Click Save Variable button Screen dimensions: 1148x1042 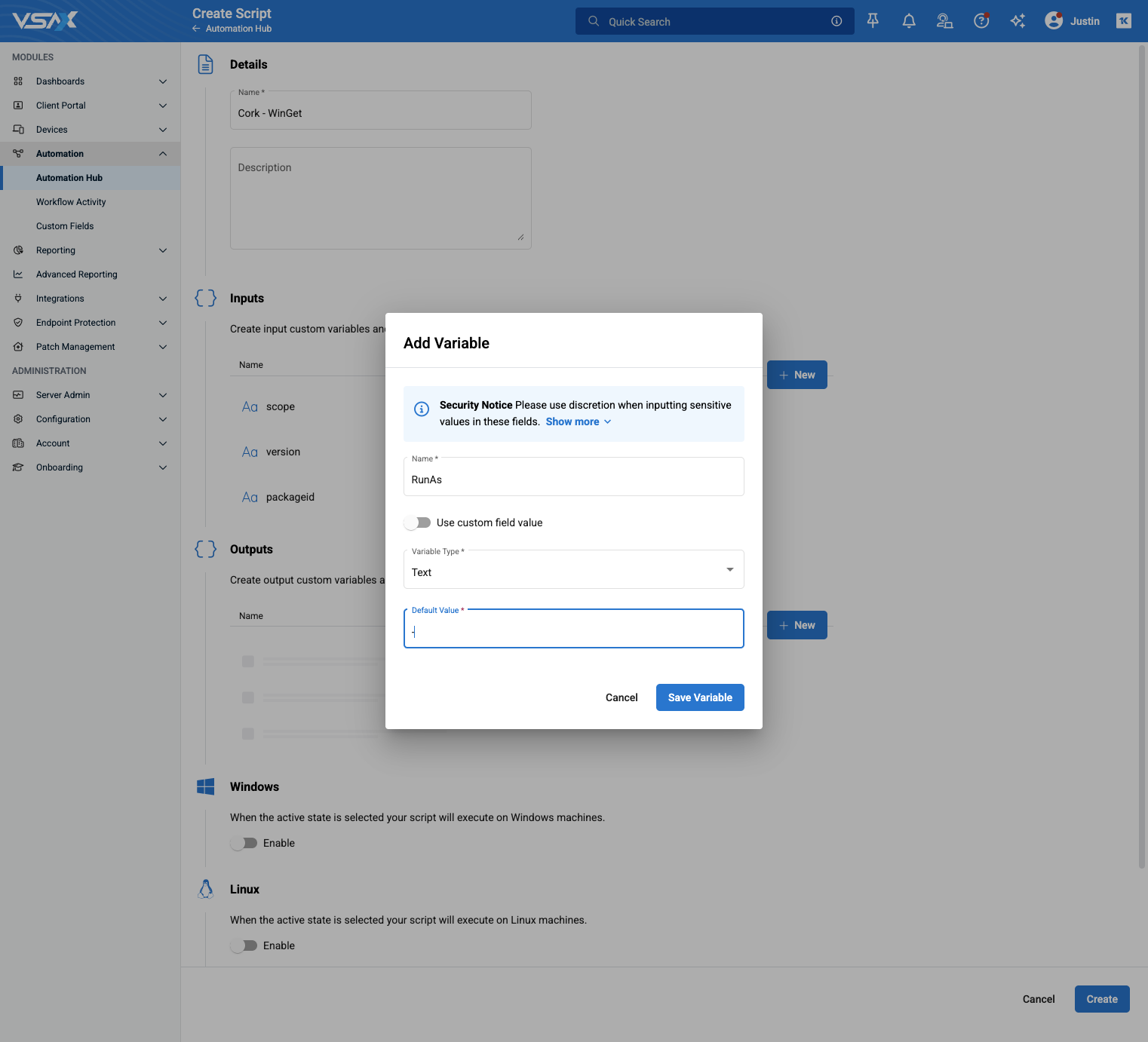coord(700,697)
